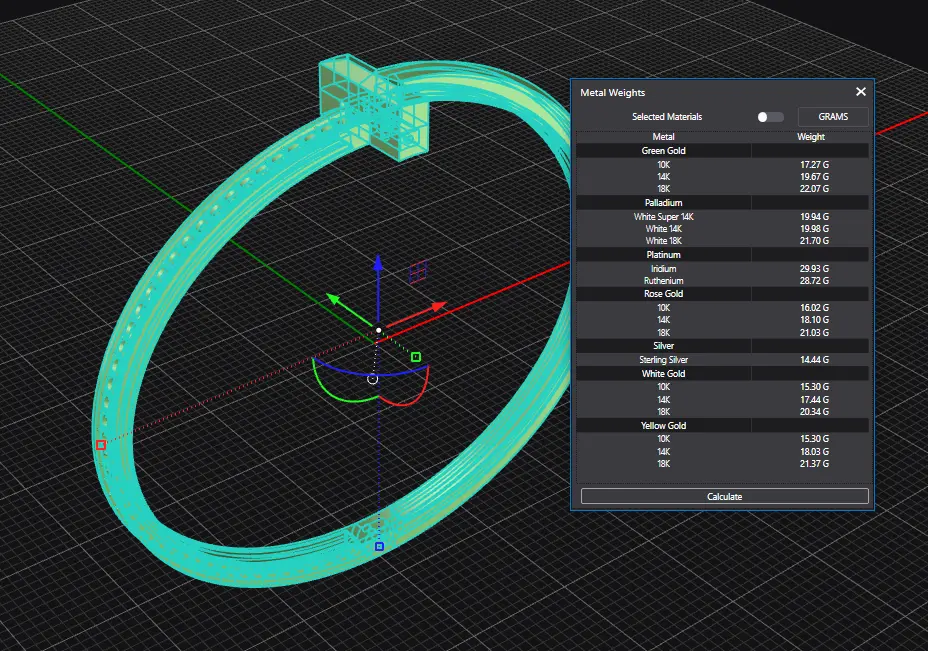Toggle the Selected Materials switch
The image size is (928, 651).
tap(770, 117)
